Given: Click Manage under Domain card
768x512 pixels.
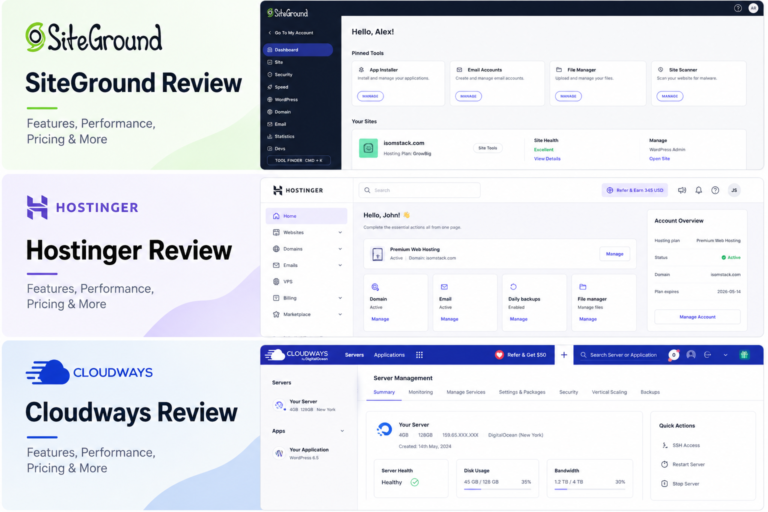Looking at the screenshot, I should click(x=380, y=319).
